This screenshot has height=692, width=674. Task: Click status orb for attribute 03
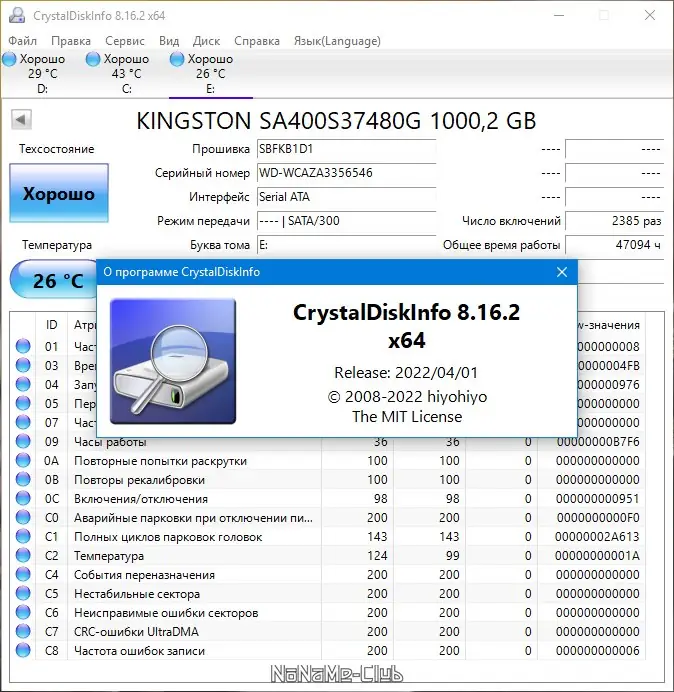coord(23,365)
